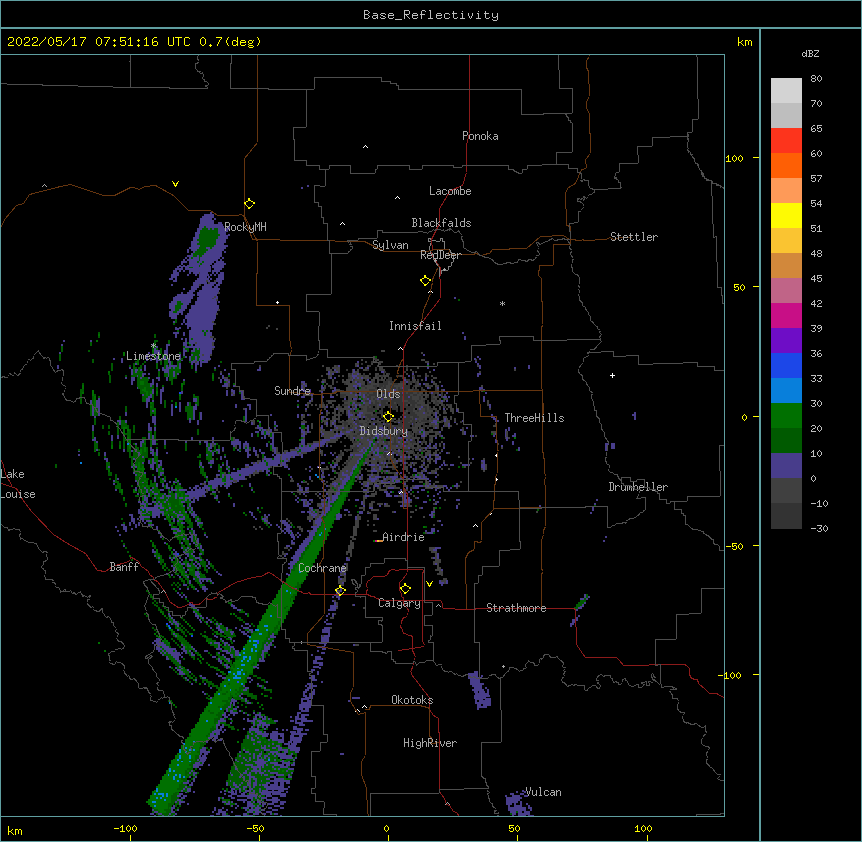The width and height of the screenshot is (862, 842).
Task: Select the Cochrane label
Action: [322, 568]
